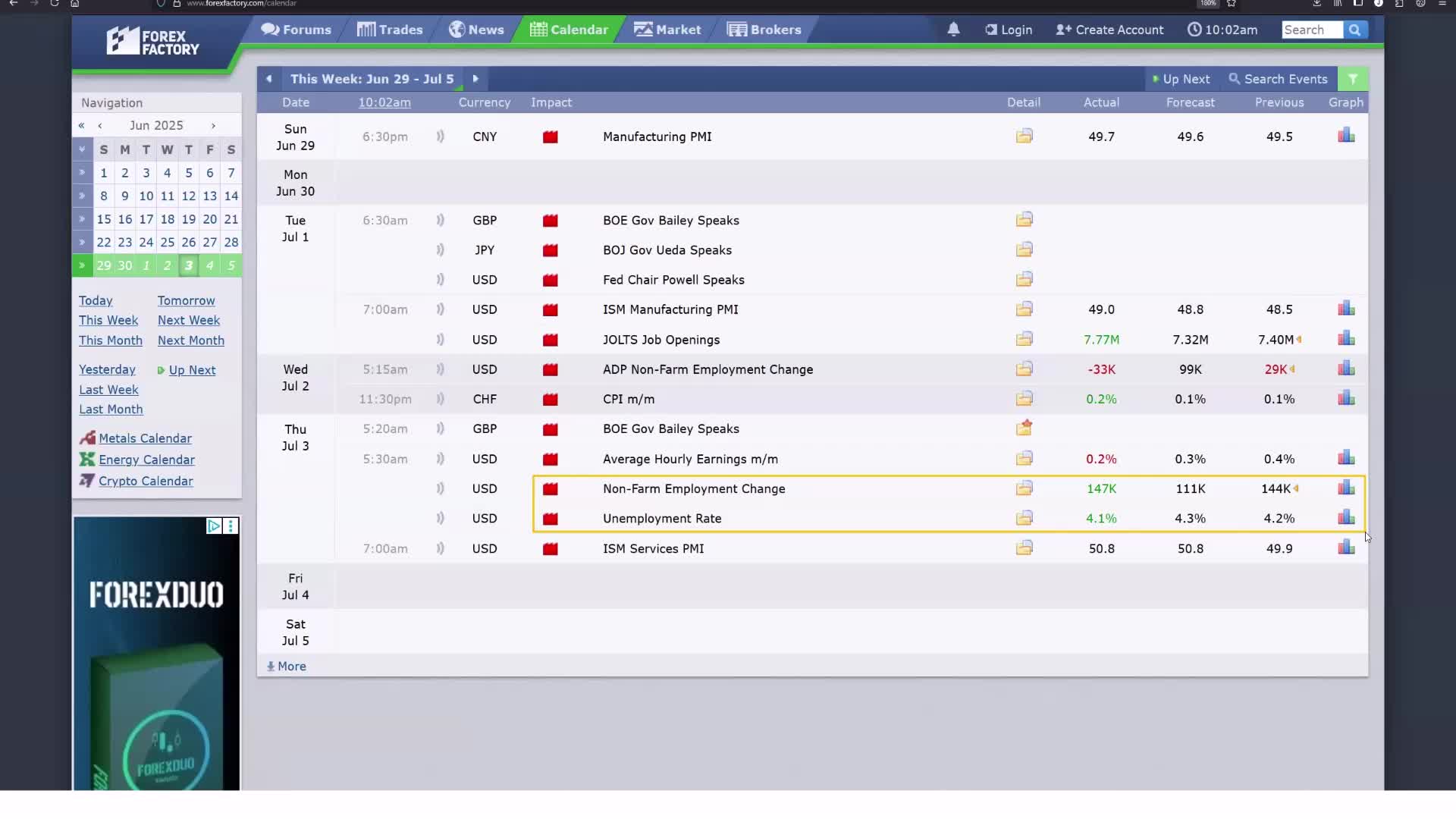Toggle sound alert for CNY Manufacturing PMI
The image size is (1456, 819).
(x=440, y=136)
